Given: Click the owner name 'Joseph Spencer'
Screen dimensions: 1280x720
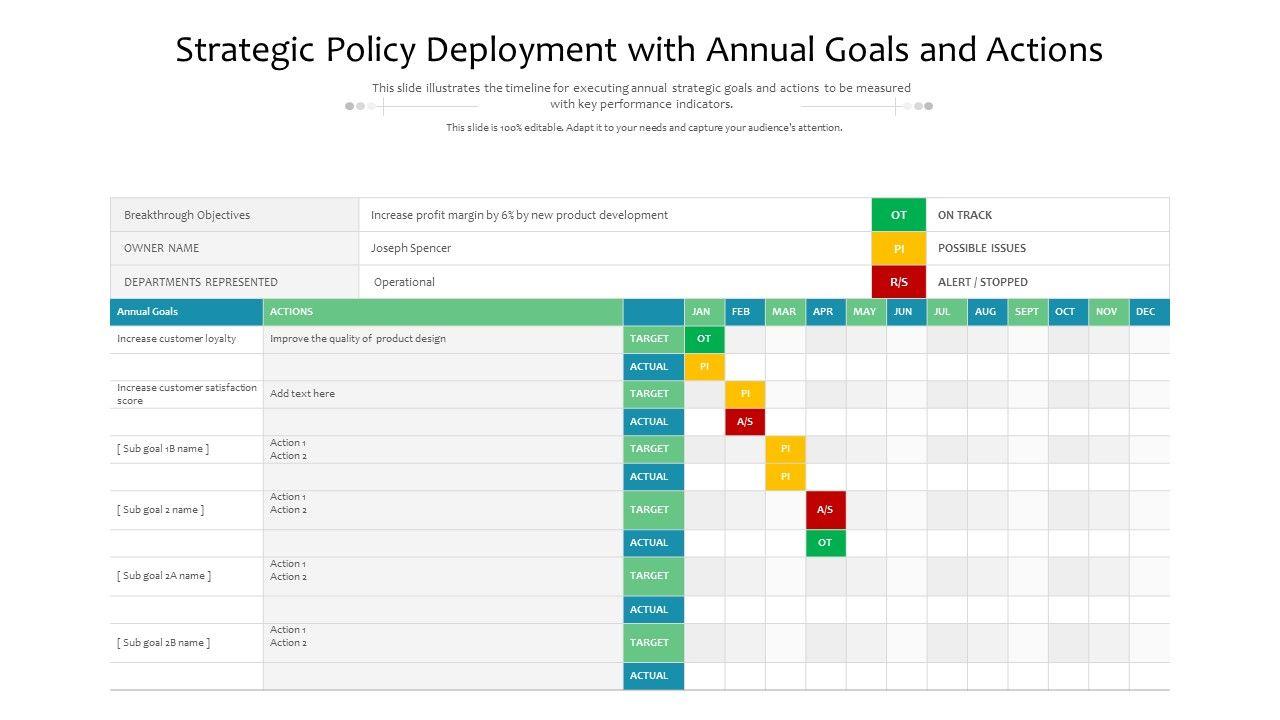Looking at the screenshot, I should 411,248.
